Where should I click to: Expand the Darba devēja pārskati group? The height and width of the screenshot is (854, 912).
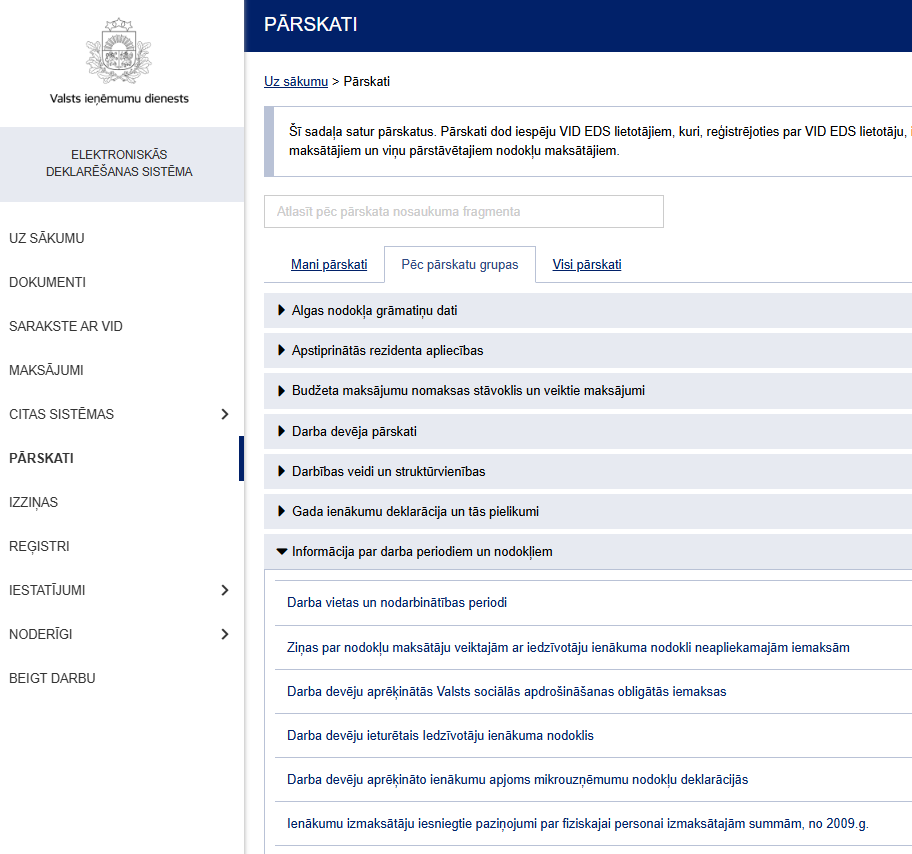point(587,432)
